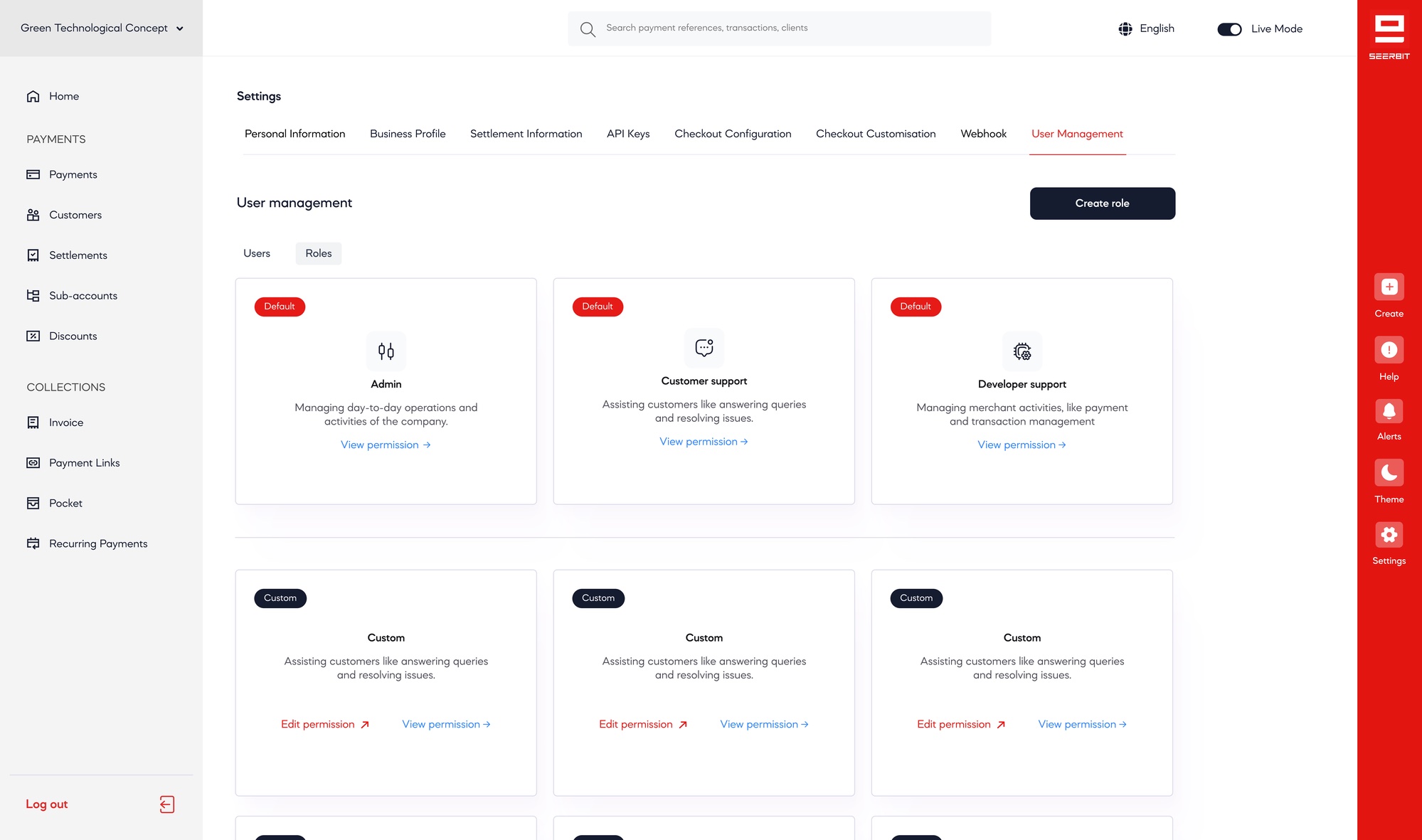This screenshot has width=1422, height=840.
Task: Click the Payment Links icon
Action: tap(33, 463)
